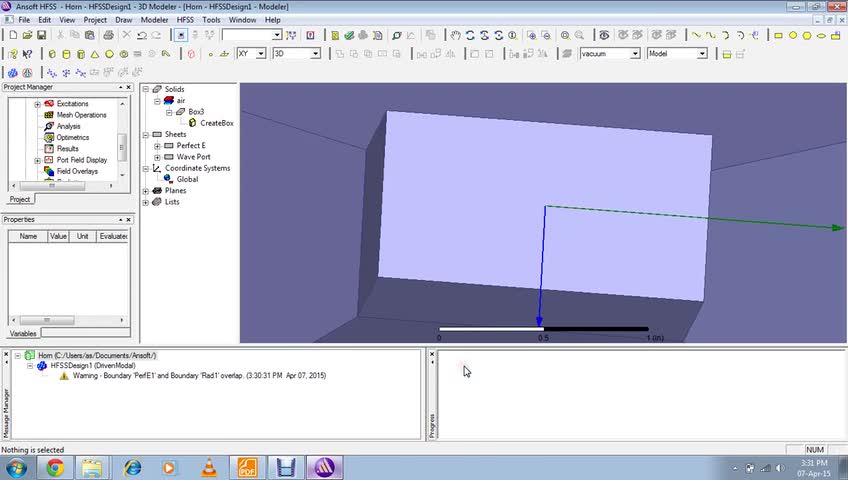Select the Draw Torus tool
The width and height of the screenshot is (848, 480).
(x=124, y=54)
